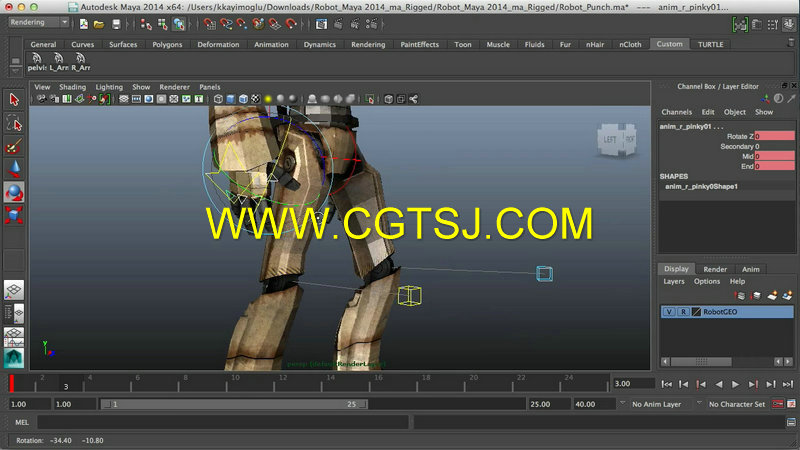
Task: Click the play forwards button
Action: (735, 384)
